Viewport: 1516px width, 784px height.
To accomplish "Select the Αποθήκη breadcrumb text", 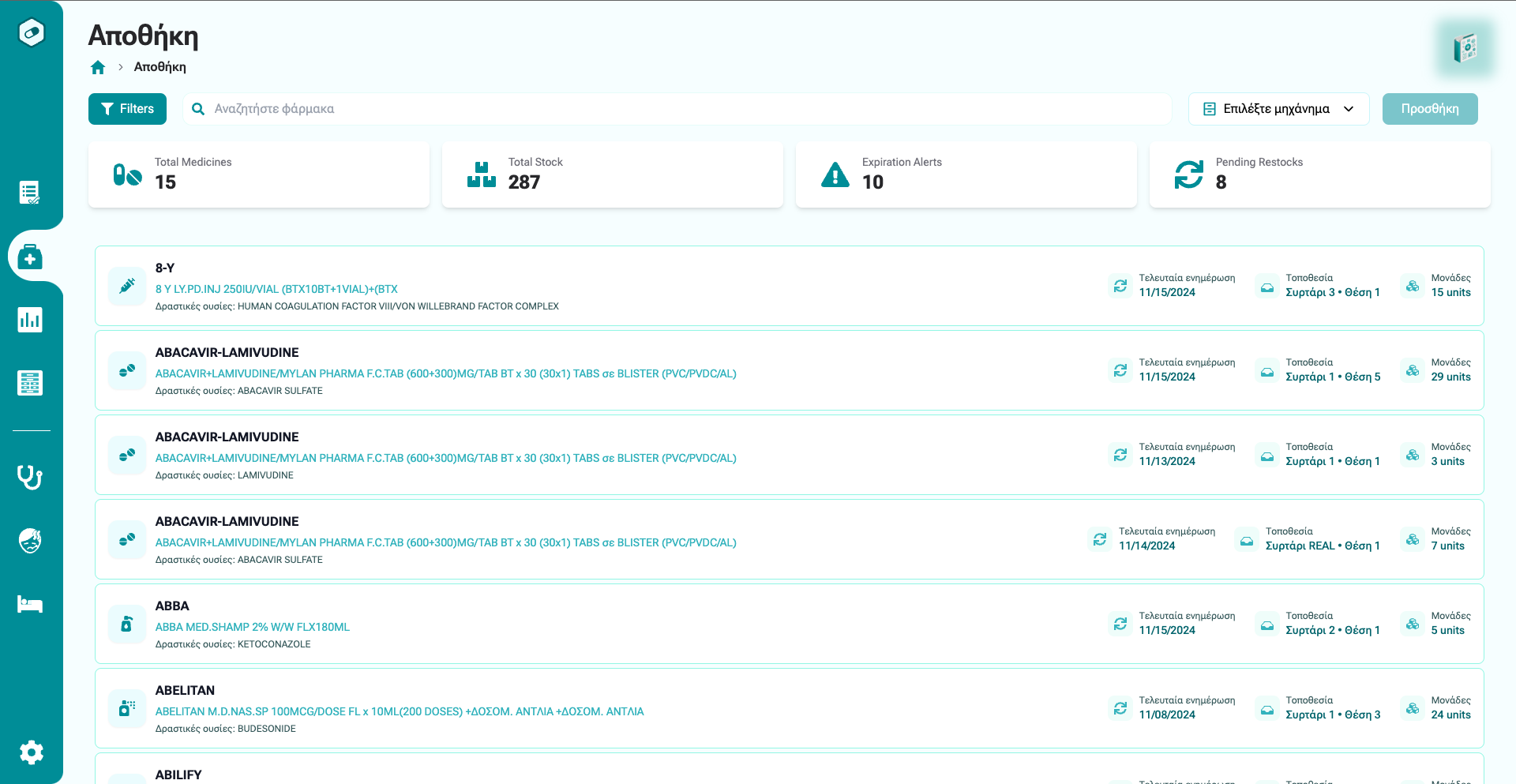I will [x=160, y=67].
